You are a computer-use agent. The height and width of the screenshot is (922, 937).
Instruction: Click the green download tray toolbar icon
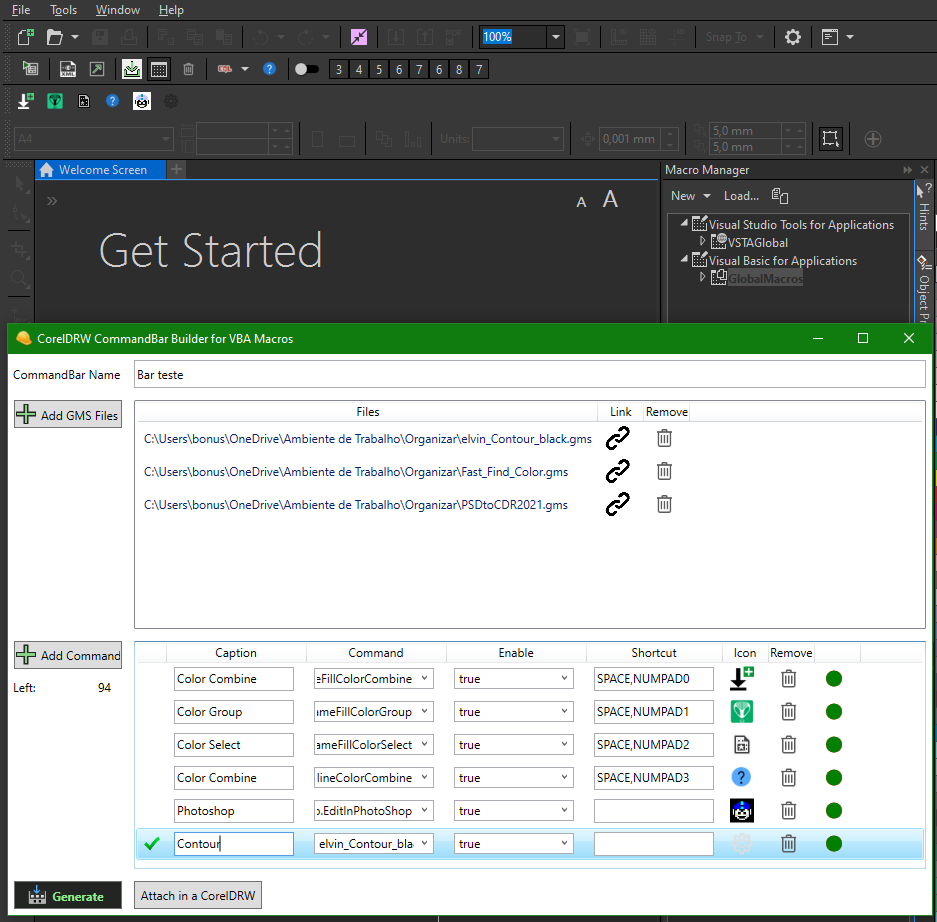pyautogui.click(x=131, y=69)
